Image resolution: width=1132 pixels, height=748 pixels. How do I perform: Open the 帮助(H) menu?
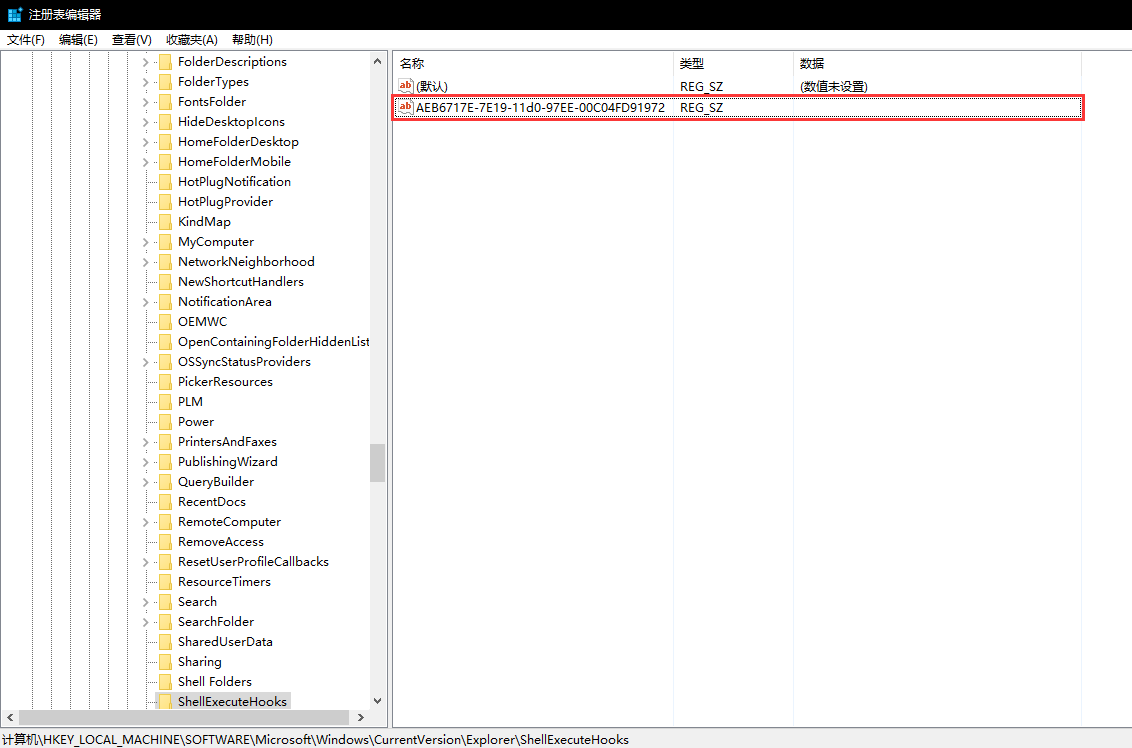click(252, 40)
